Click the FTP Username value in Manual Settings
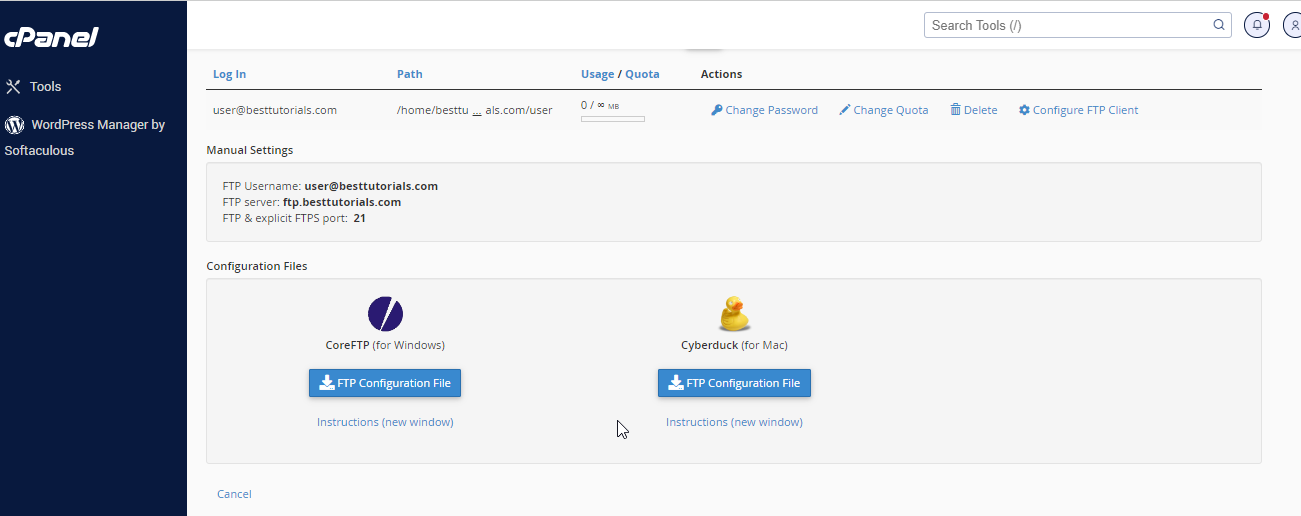The image size is (1301, 516). click(x=371, y=186)
